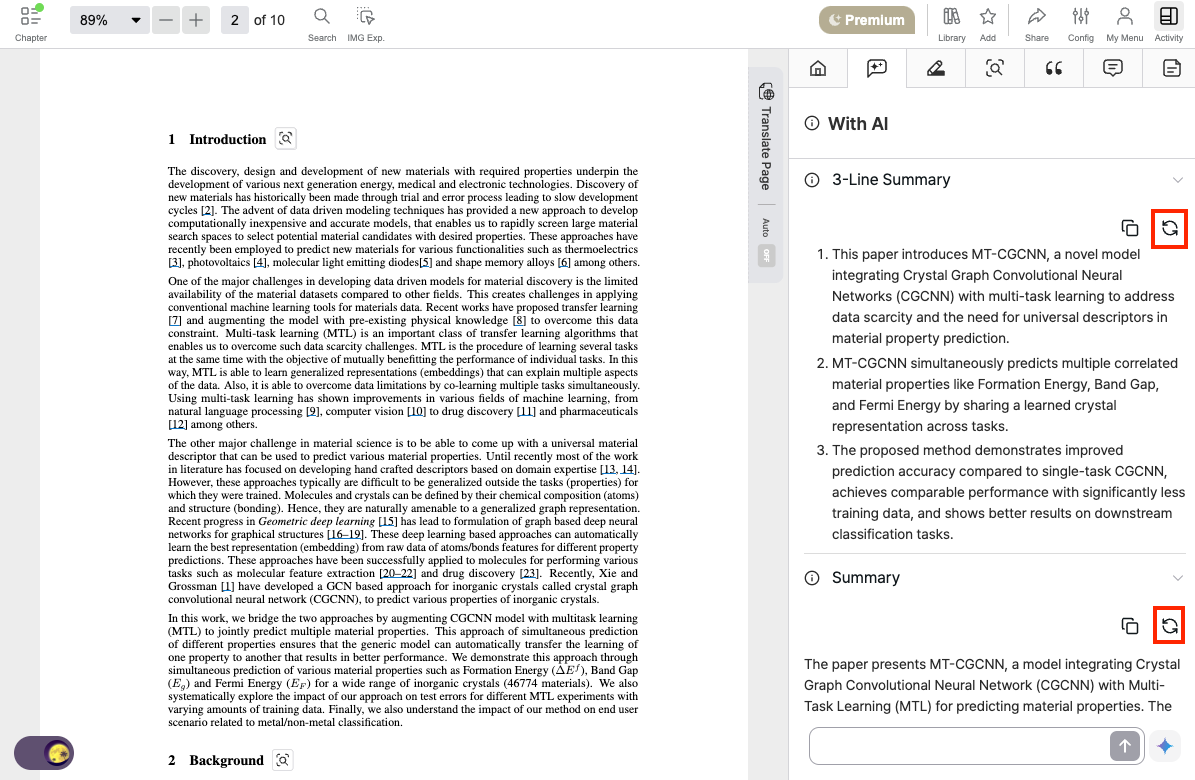1195x780 pixels.
Task: Follow citation link [15] in the text
Action: (388, 522)
